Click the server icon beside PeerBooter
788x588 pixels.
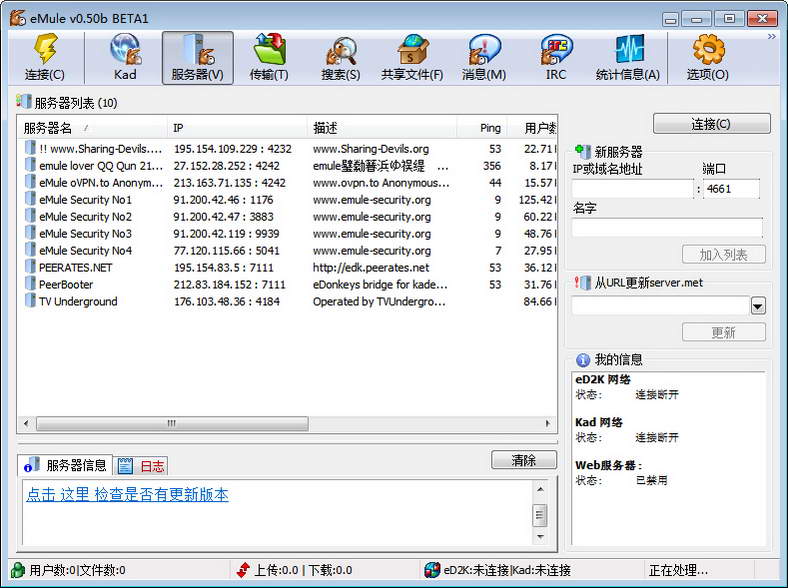[30, 283]
